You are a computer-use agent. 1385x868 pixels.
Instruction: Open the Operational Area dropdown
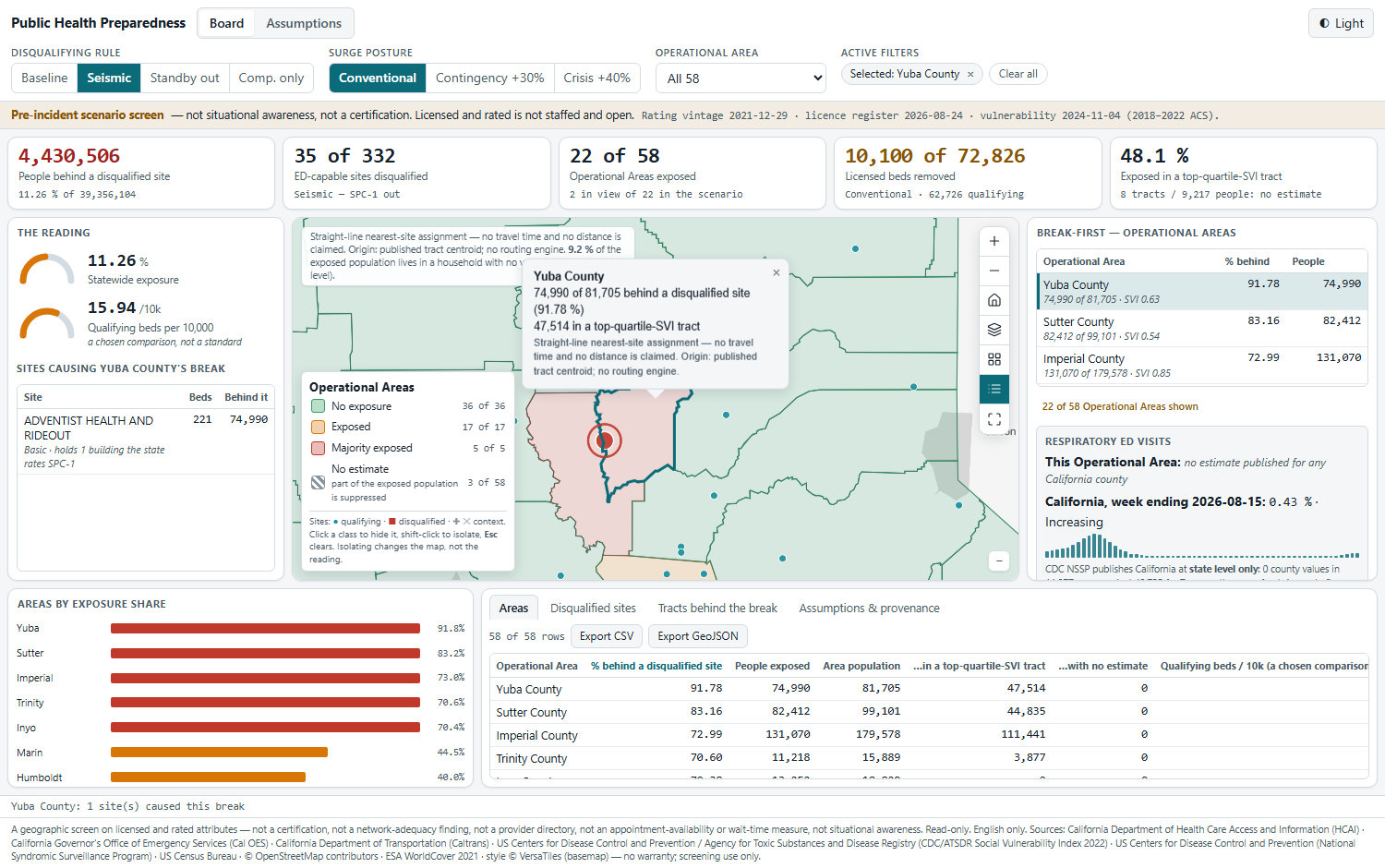pyautogui.click(x=741, y=78)
